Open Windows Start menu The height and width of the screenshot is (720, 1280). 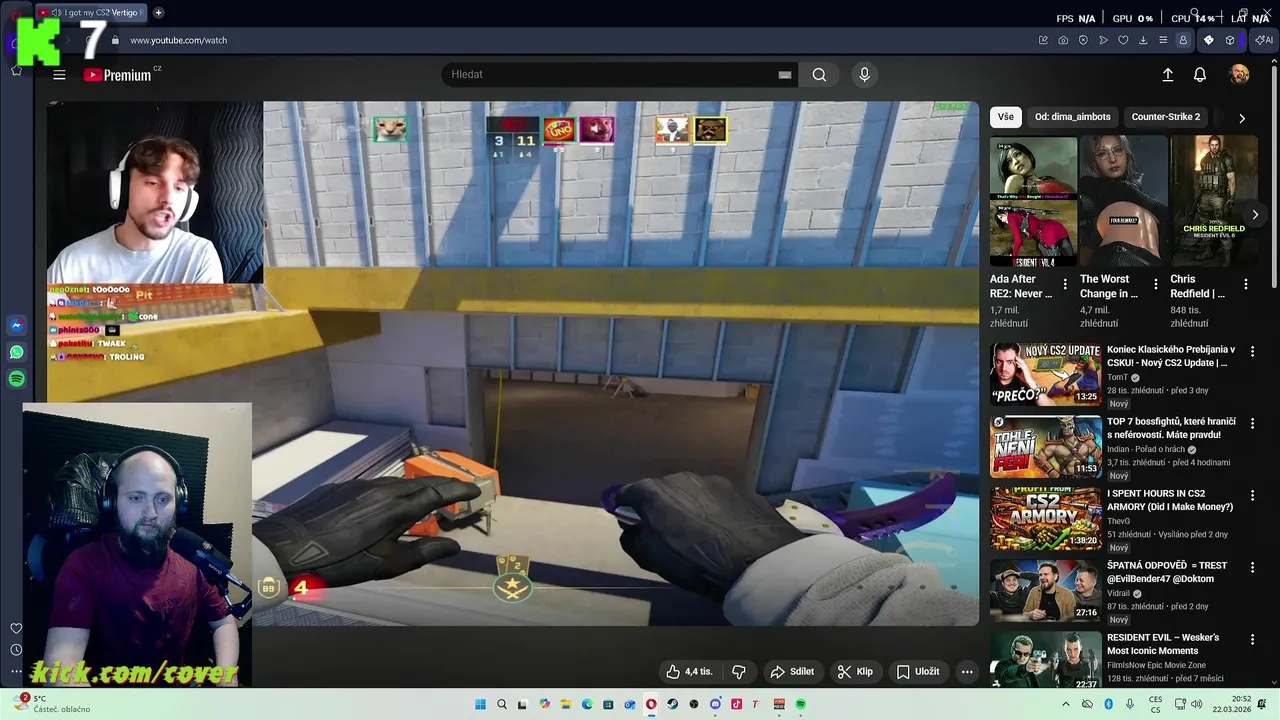pos(480,704)
